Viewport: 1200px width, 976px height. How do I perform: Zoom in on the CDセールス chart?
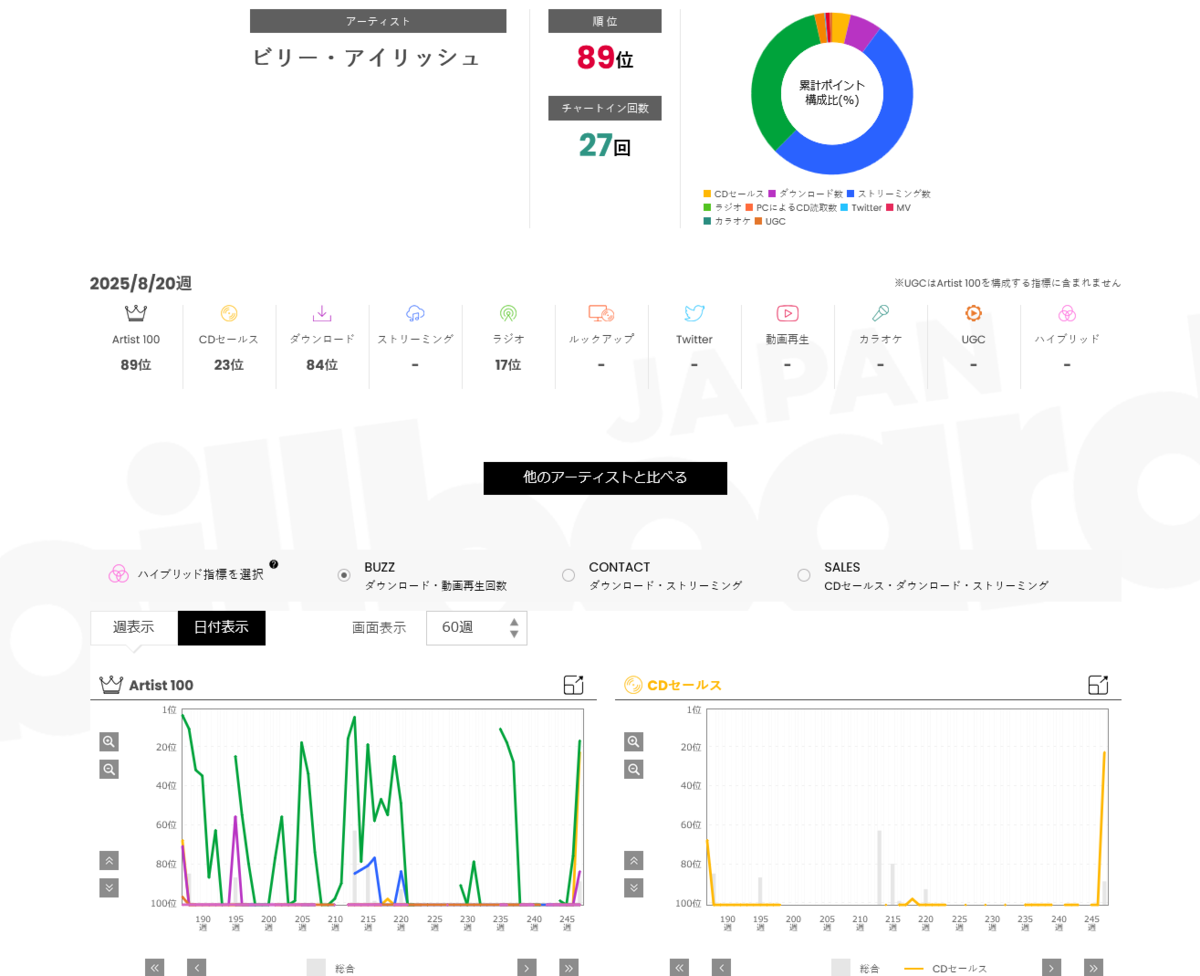coord(634,742)
